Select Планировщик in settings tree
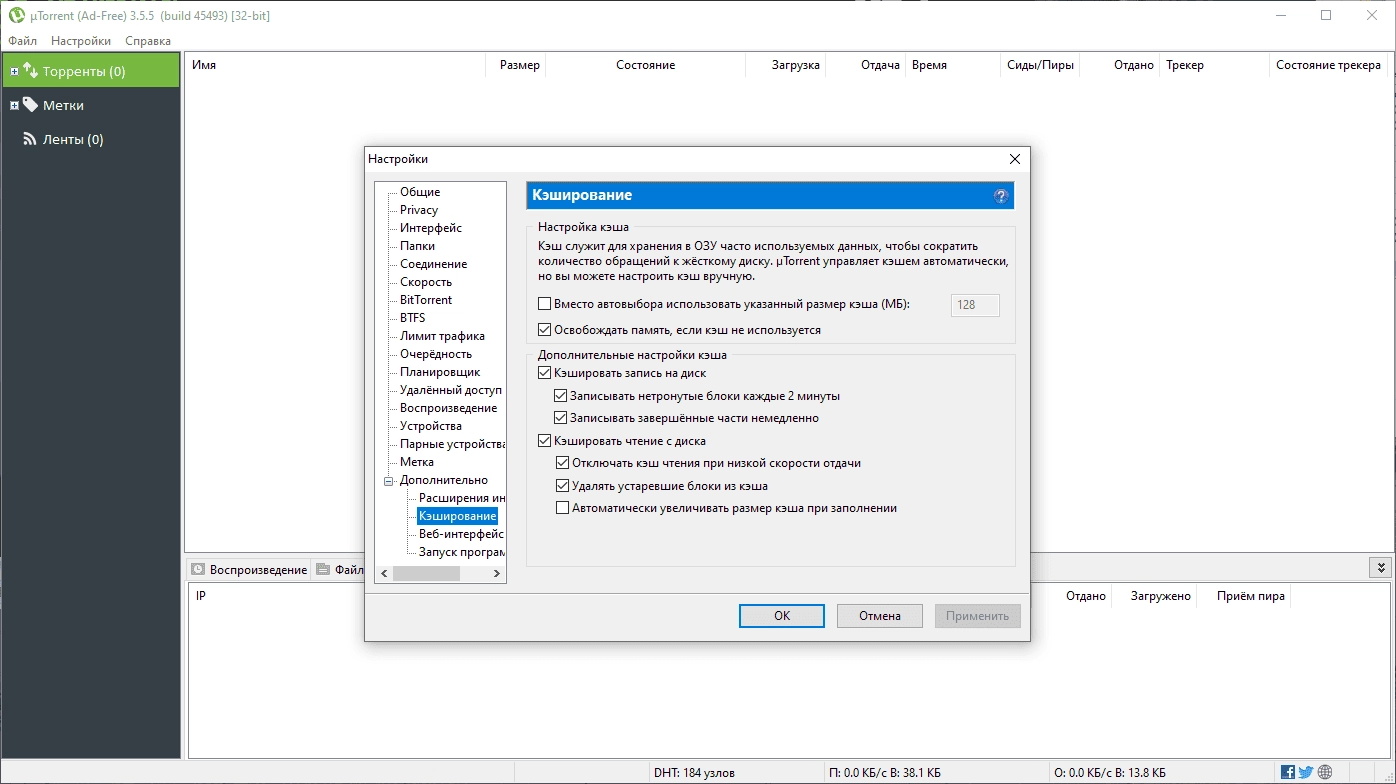The height and width of the screenshot is (784, 1396). pyautogui.click(x=440, y=372)
